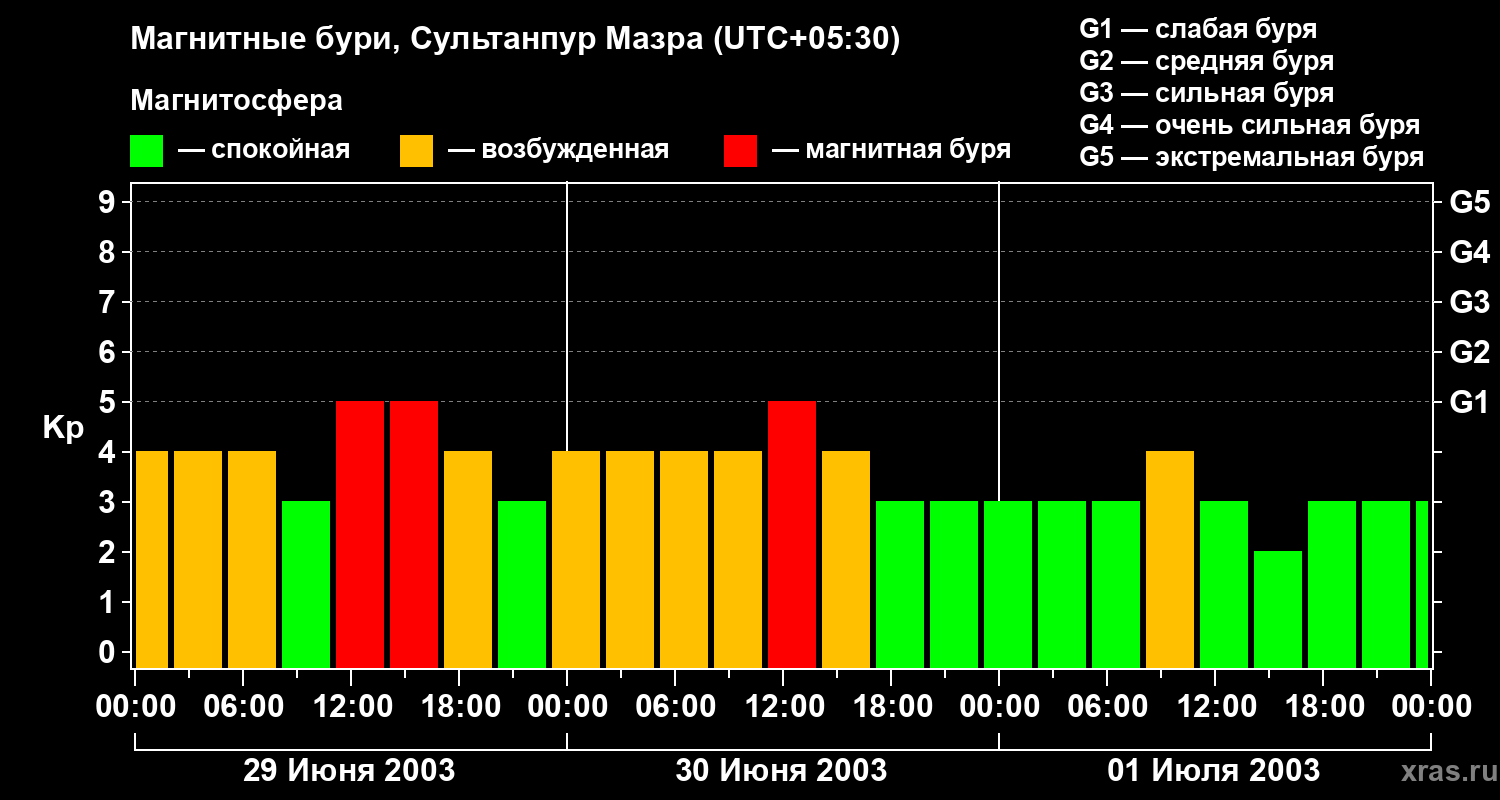
Task: Select the only yellow bar on 1 July
Action: 1170,559
